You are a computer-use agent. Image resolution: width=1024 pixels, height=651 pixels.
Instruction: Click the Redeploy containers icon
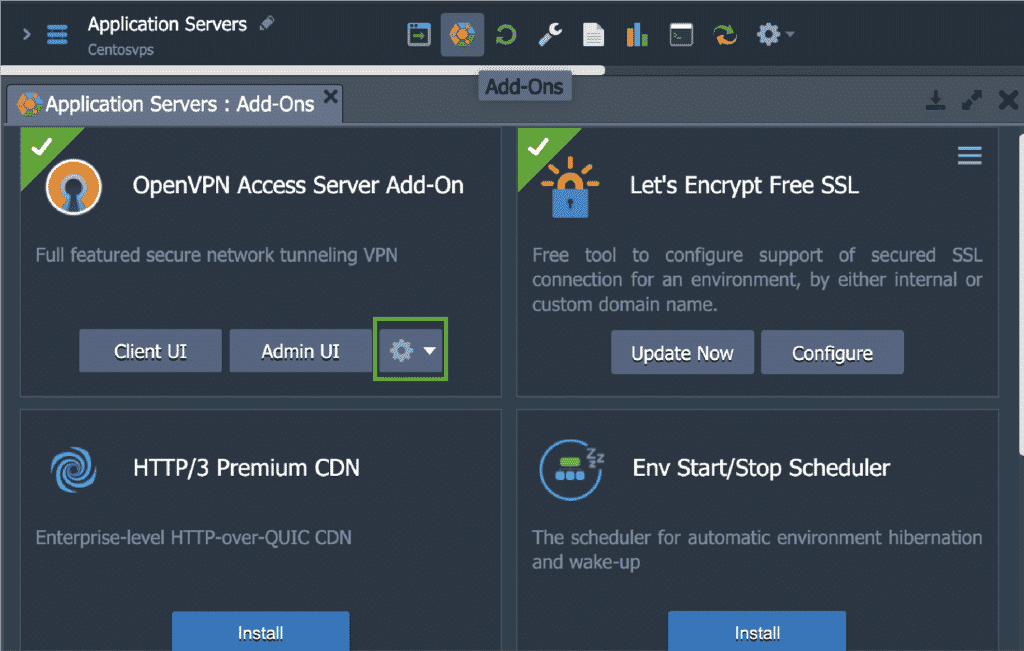(725, 35)
